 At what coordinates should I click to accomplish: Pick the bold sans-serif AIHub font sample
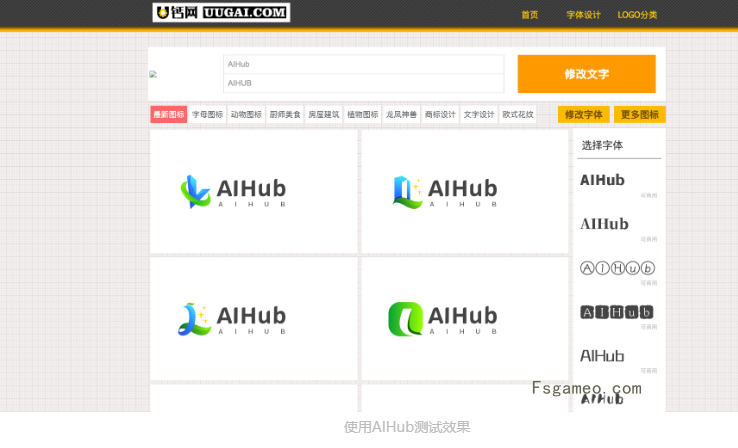tap(602, 180)
